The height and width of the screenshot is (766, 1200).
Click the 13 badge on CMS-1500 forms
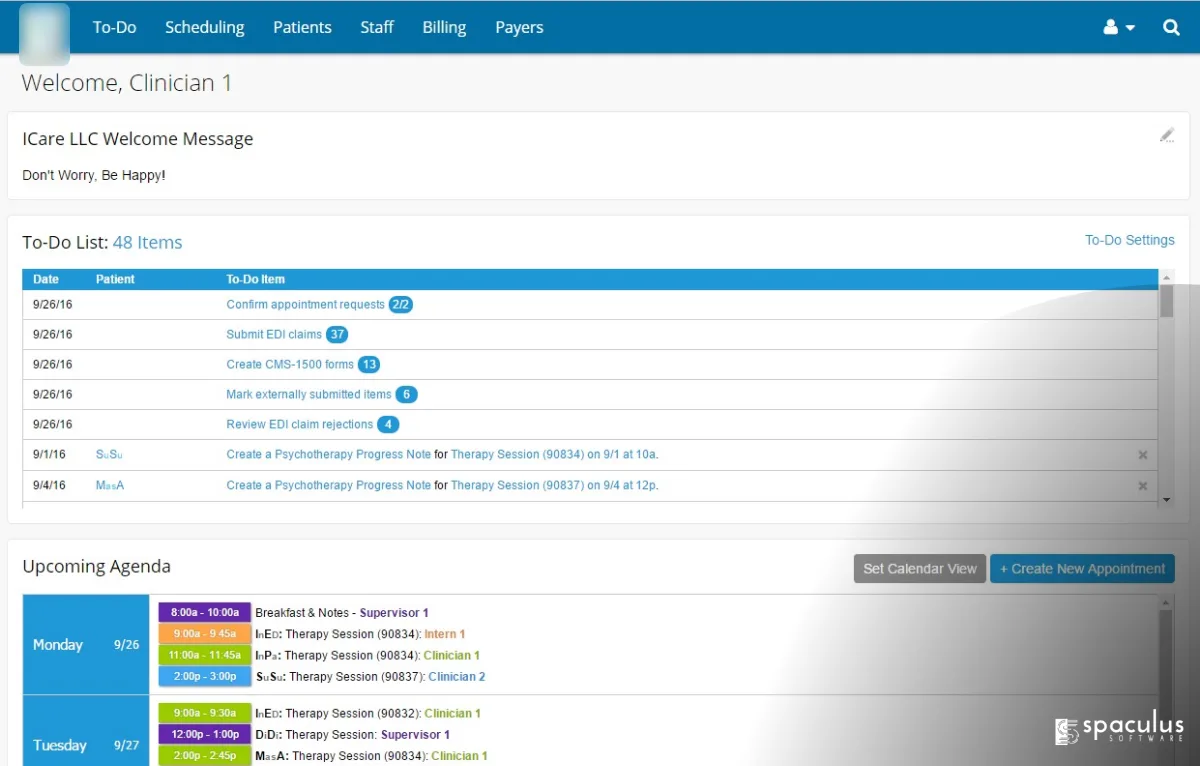point(369,364)
